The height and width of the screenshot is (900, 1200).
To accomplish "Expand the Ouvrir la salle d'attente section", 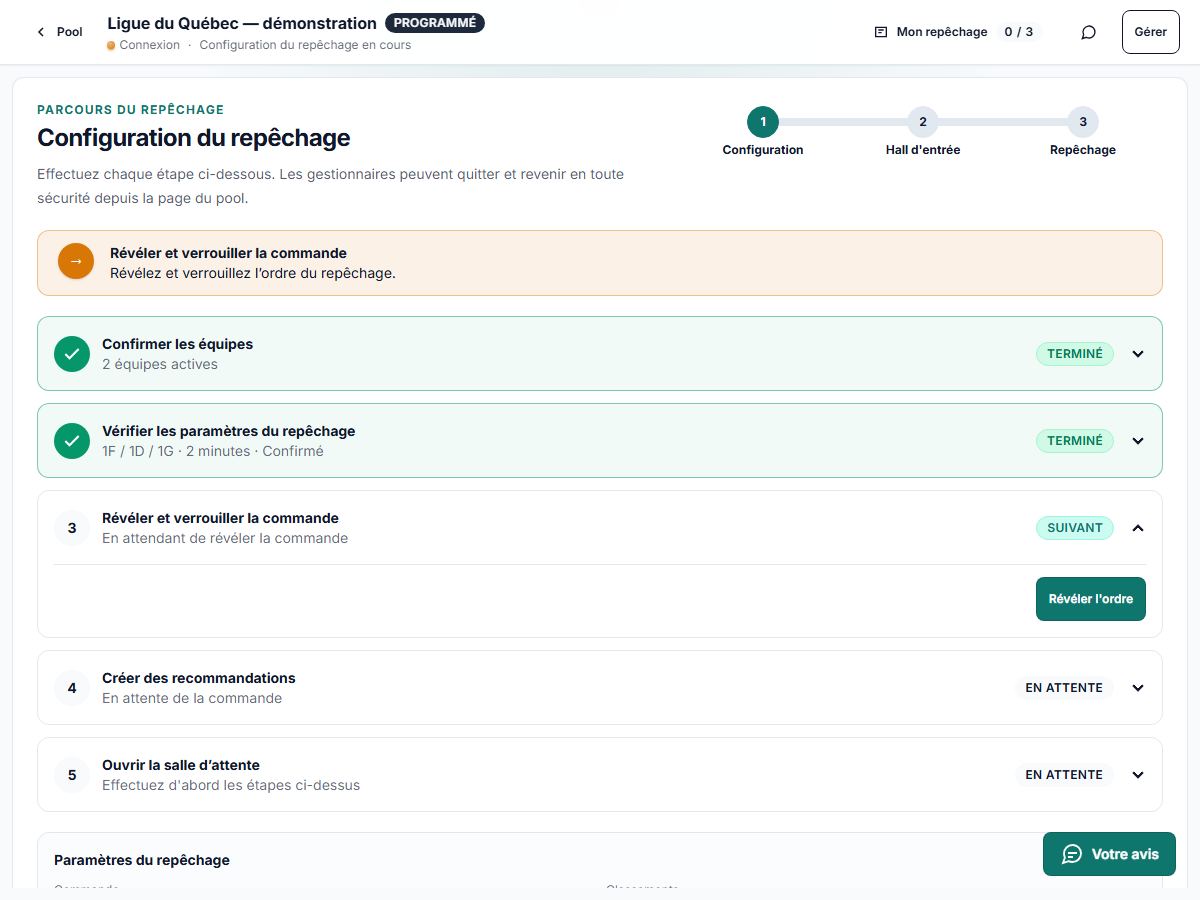I will (x=1137, y=775).
